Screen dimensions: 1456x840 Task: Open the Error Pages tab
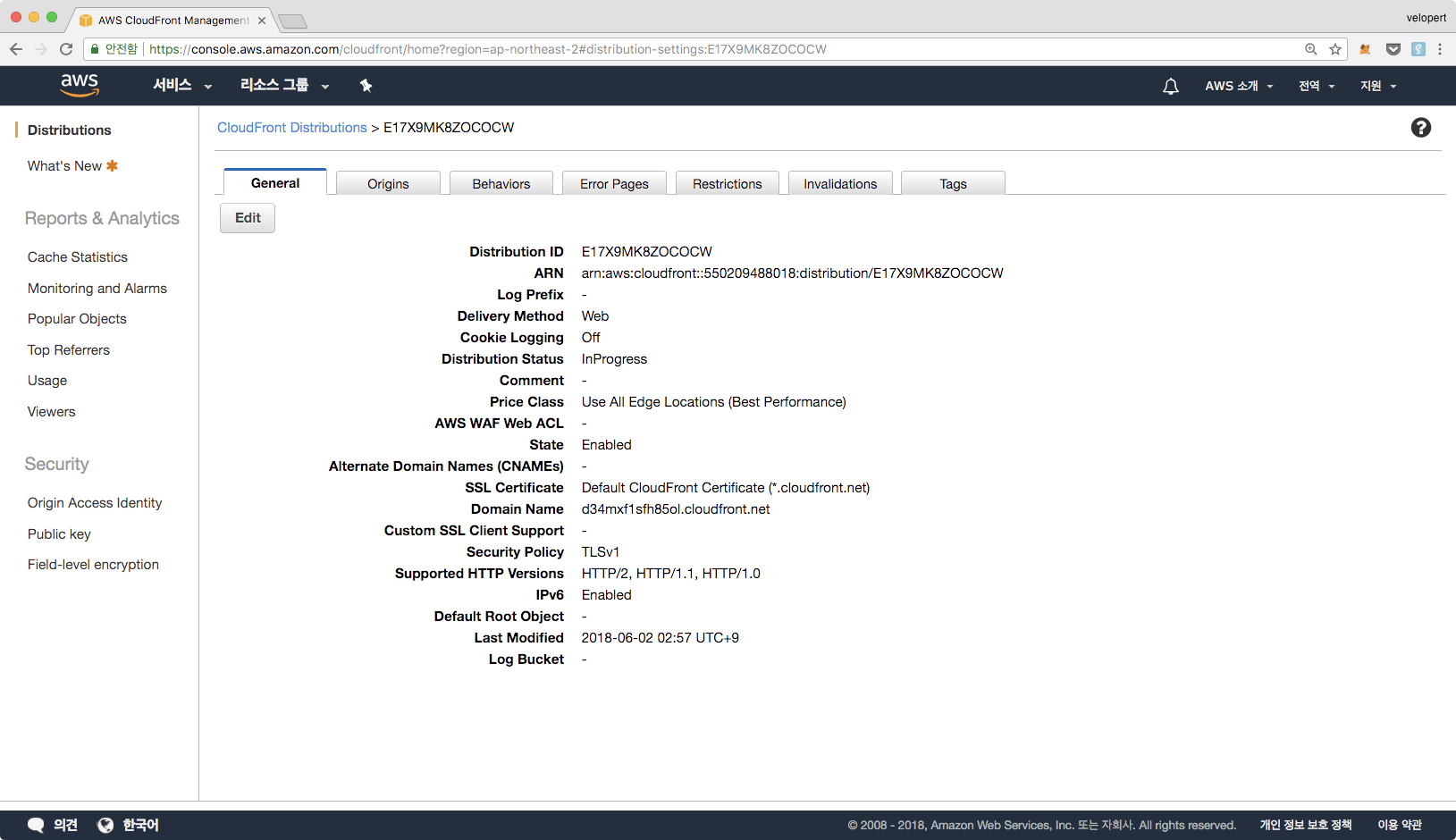pos(614,183)
